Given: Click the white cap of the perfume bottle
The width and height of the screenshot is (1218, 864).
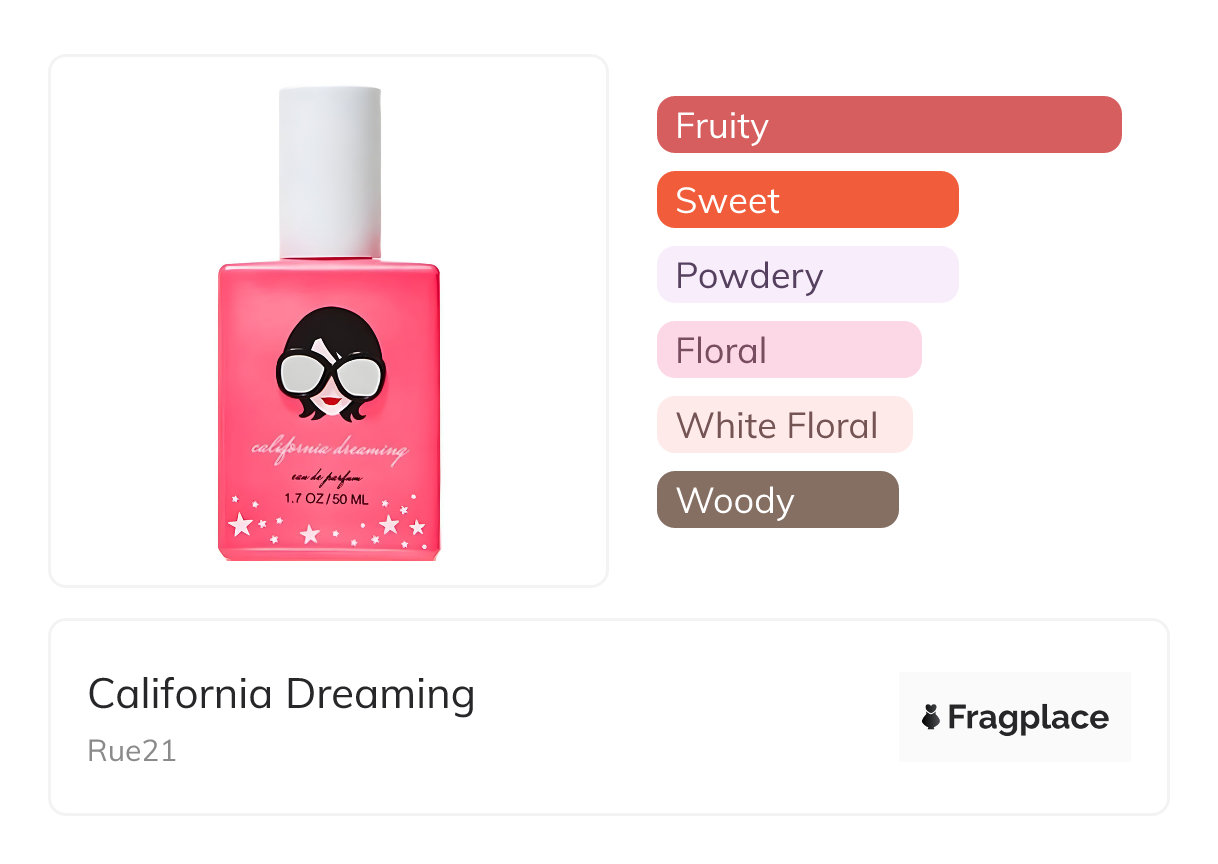Looking at the screenshot, I should pyautogui.click(x=329, y=172).
